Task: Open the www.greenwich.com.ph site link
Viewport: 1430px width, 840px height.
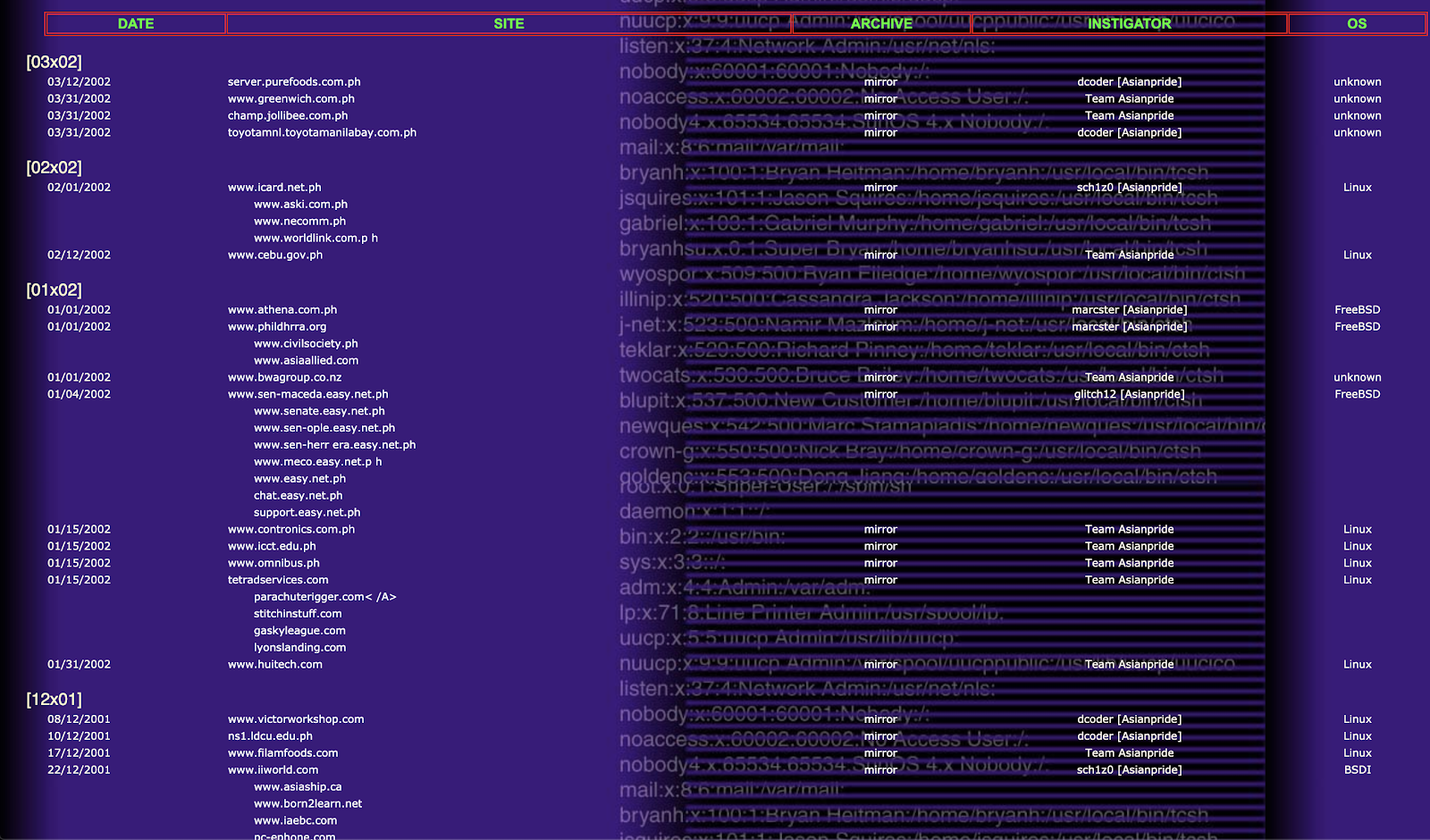Action: [x=291, y=99]
